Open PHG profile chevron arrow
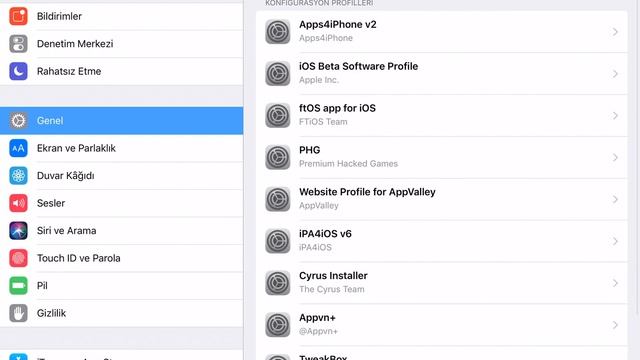The width and height of the screenshot is (640, 360). [x=615, y=158]
